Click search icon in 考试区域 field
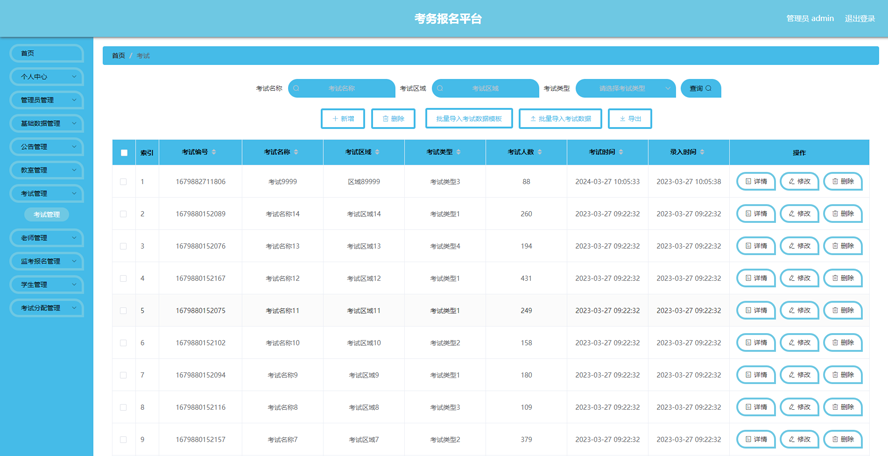The height and width of the screenshot is (456, 888). (x=440, y=88)
